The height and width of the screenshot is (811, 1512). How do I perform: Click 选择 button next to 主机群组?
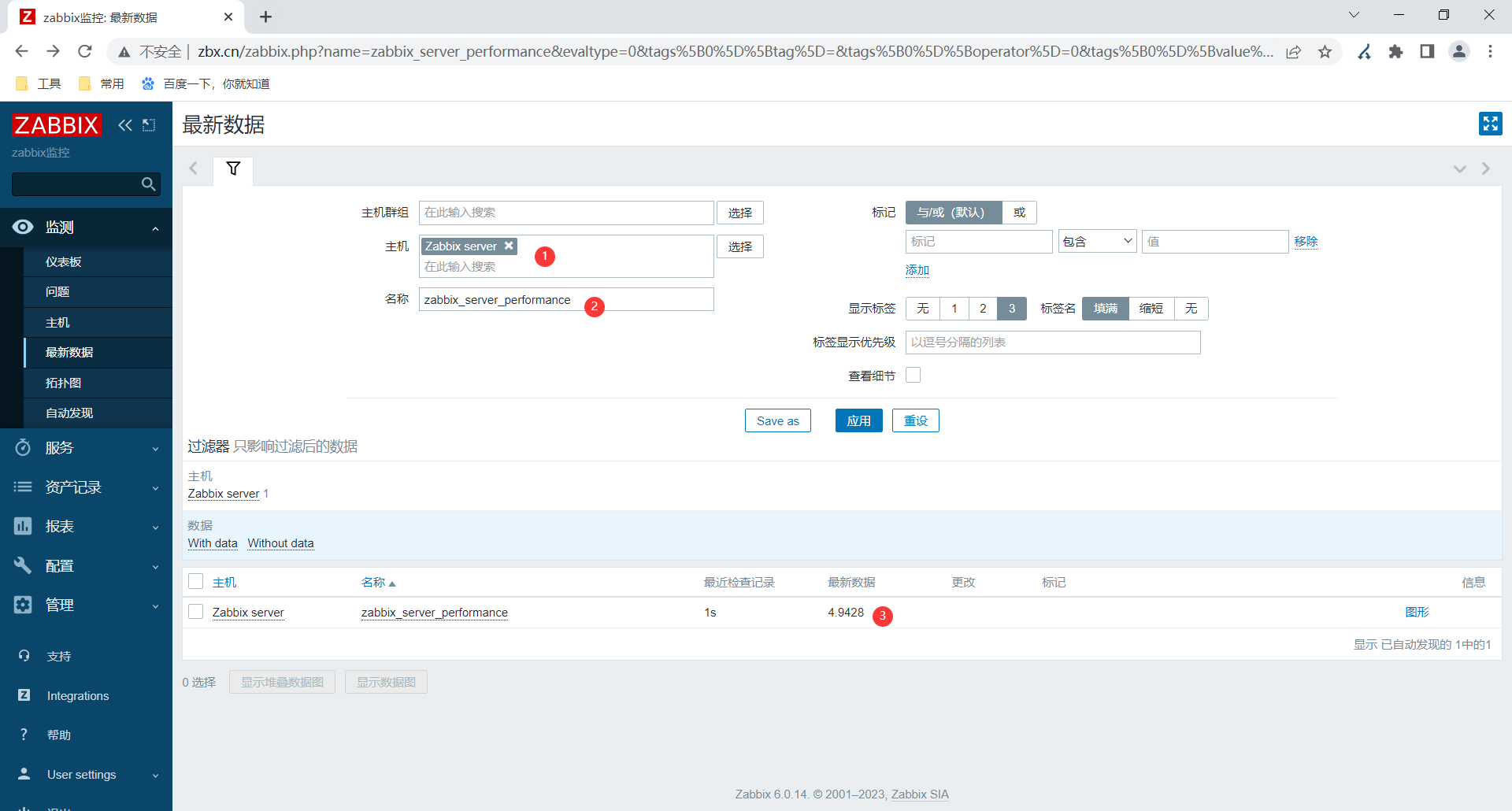740,213
